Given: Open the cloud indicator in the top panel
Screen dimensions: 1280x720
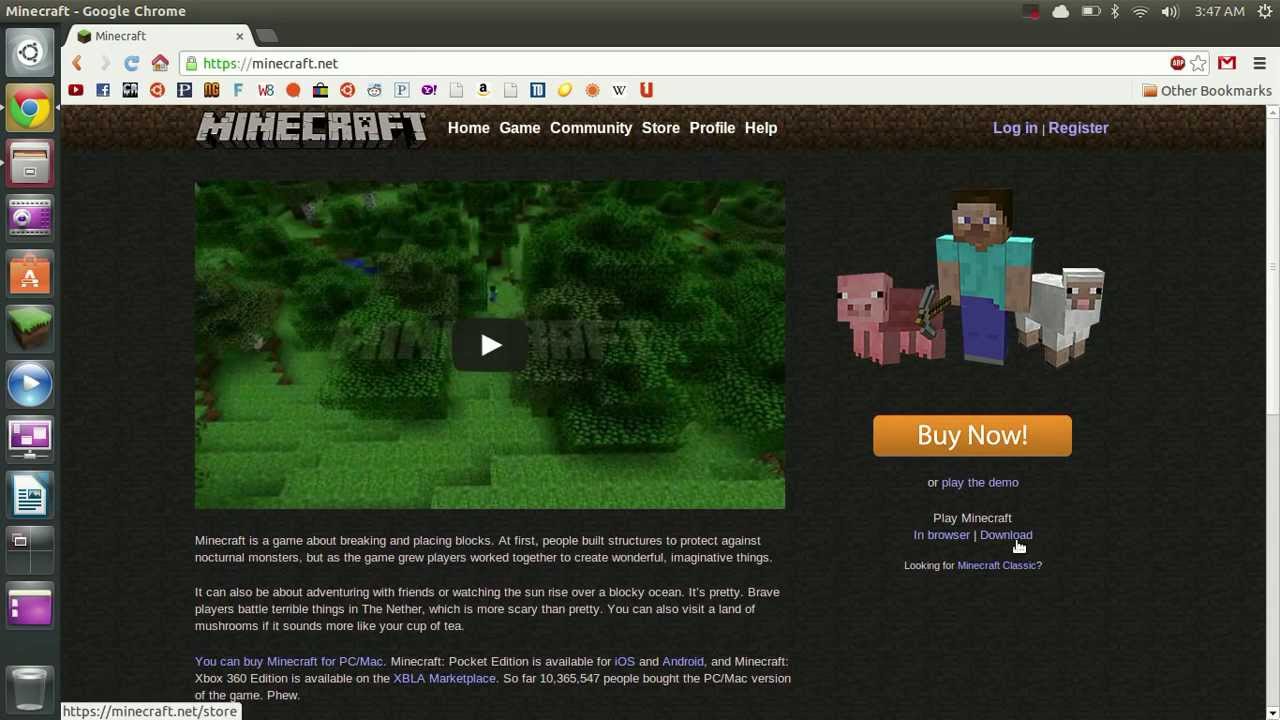Looking at the screenshot, I should tap(1060, 11).
